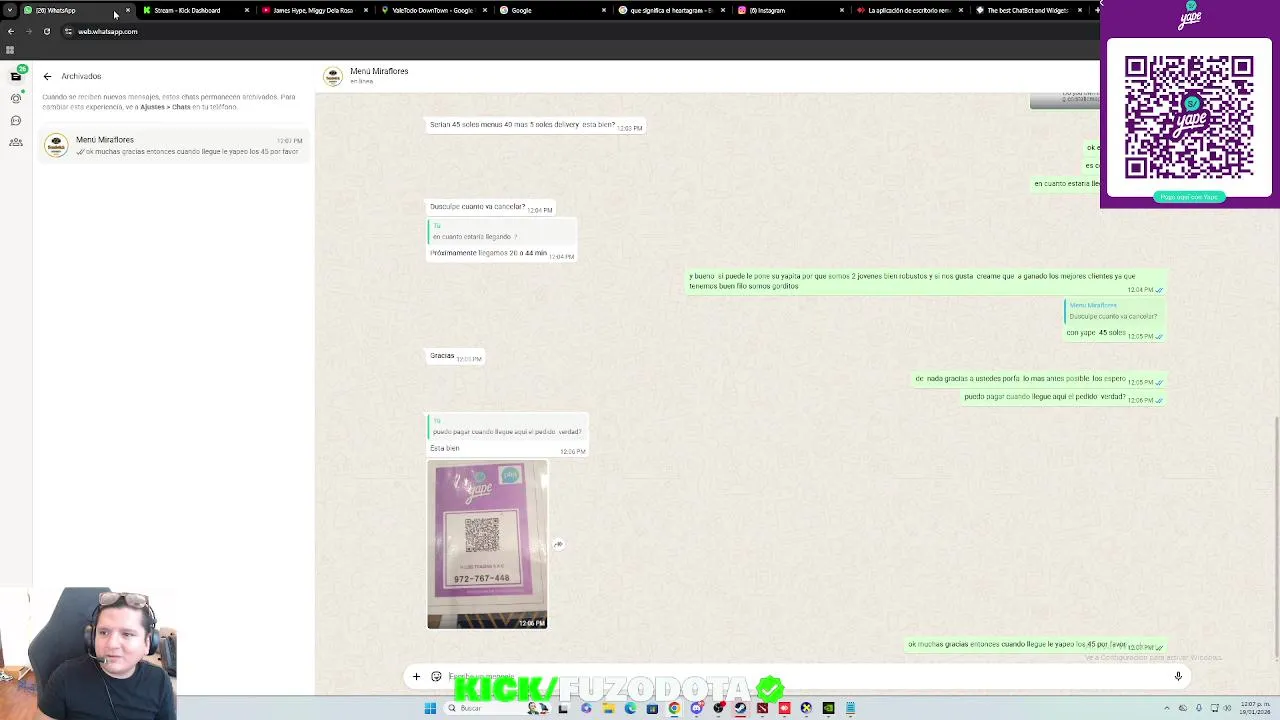
Task: Click the taskbar Buscar search box
Action: click(x=498, y=708)
